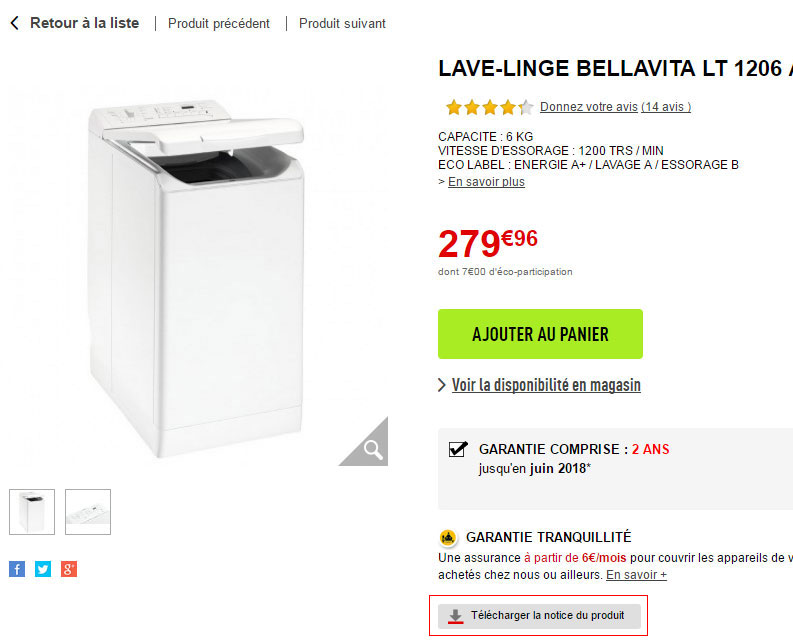Open the 14 avis reviews link
793x642 pixels.
tap(666, 107)
